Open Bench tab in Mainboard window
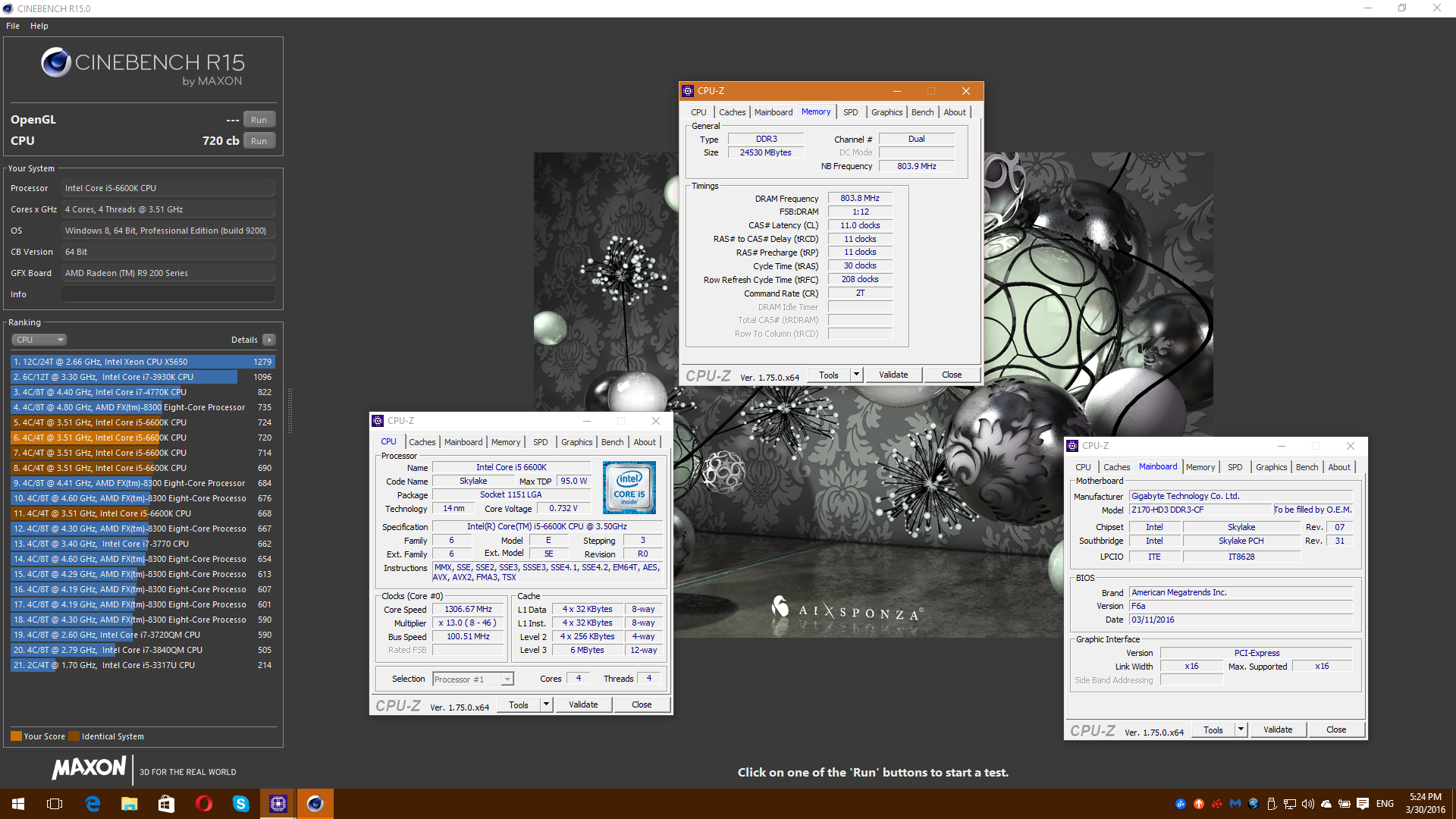Viewport: 1456px width, 819px height. tap(1307, 467)
